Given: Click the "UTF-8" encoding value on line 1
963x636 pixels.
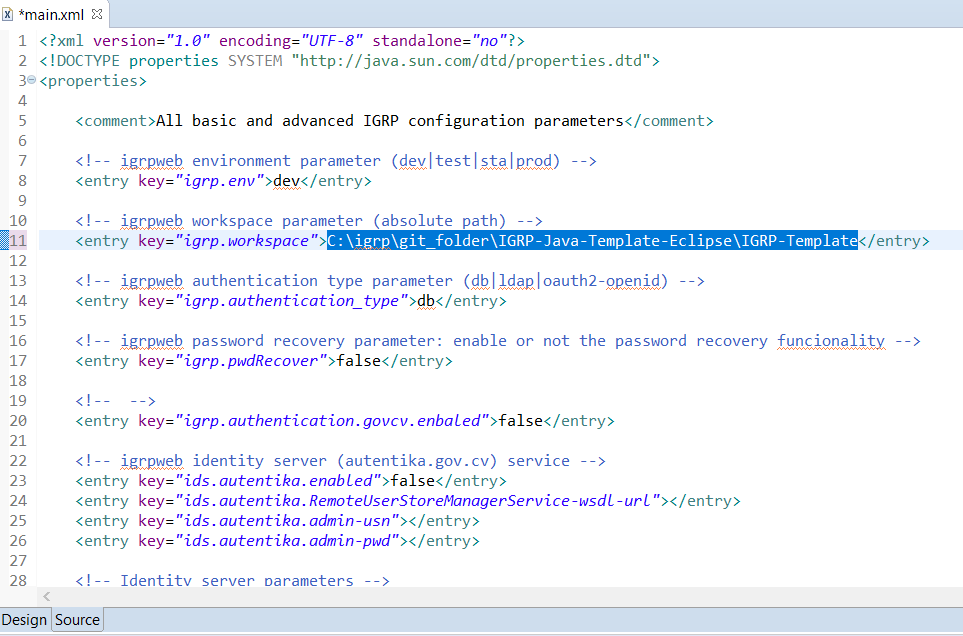Looking at the screenshot, I should pyautogui.click(x=332, y=41).
